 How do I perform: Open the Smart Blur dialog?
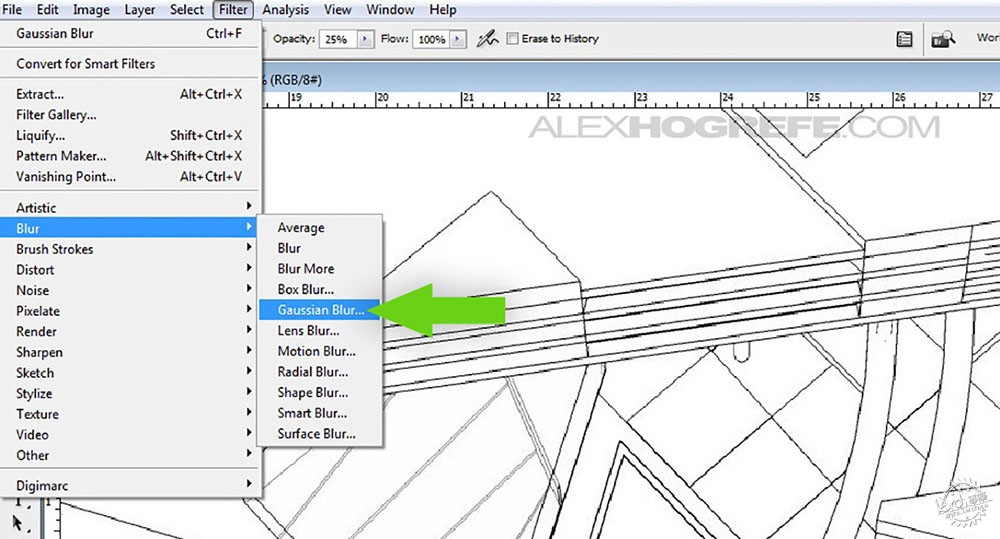pyautogui.click(x=320, y=413)
